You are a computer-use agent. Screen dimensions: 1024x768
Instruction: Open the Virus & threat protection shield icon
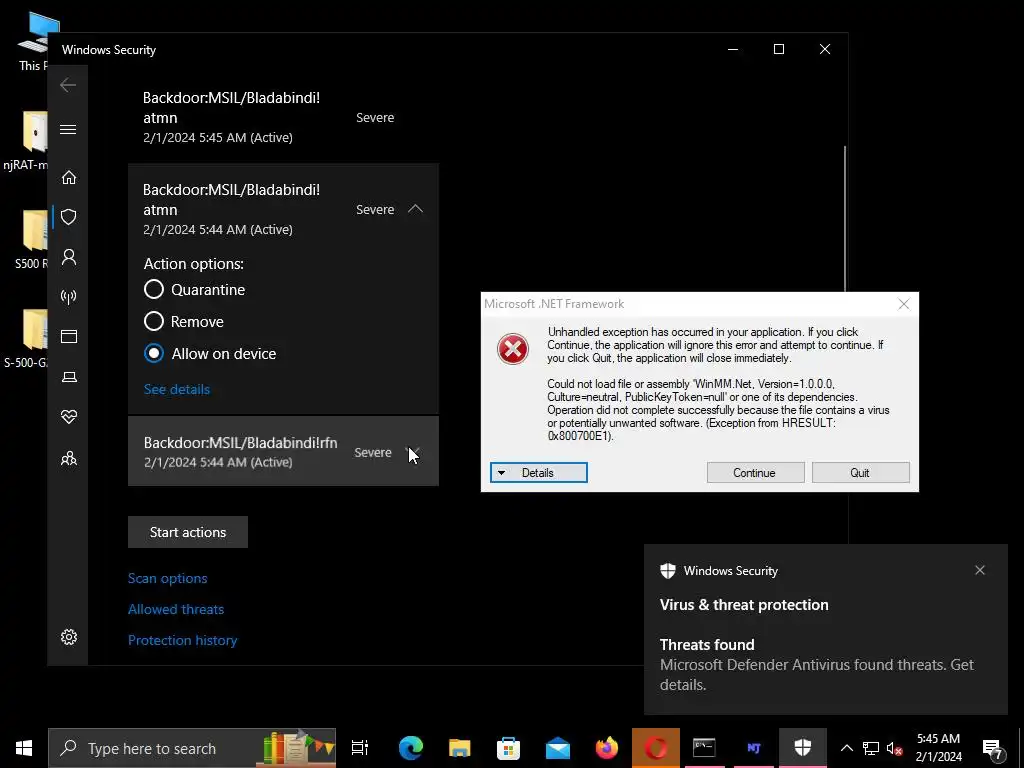click(x=69, y=217)
